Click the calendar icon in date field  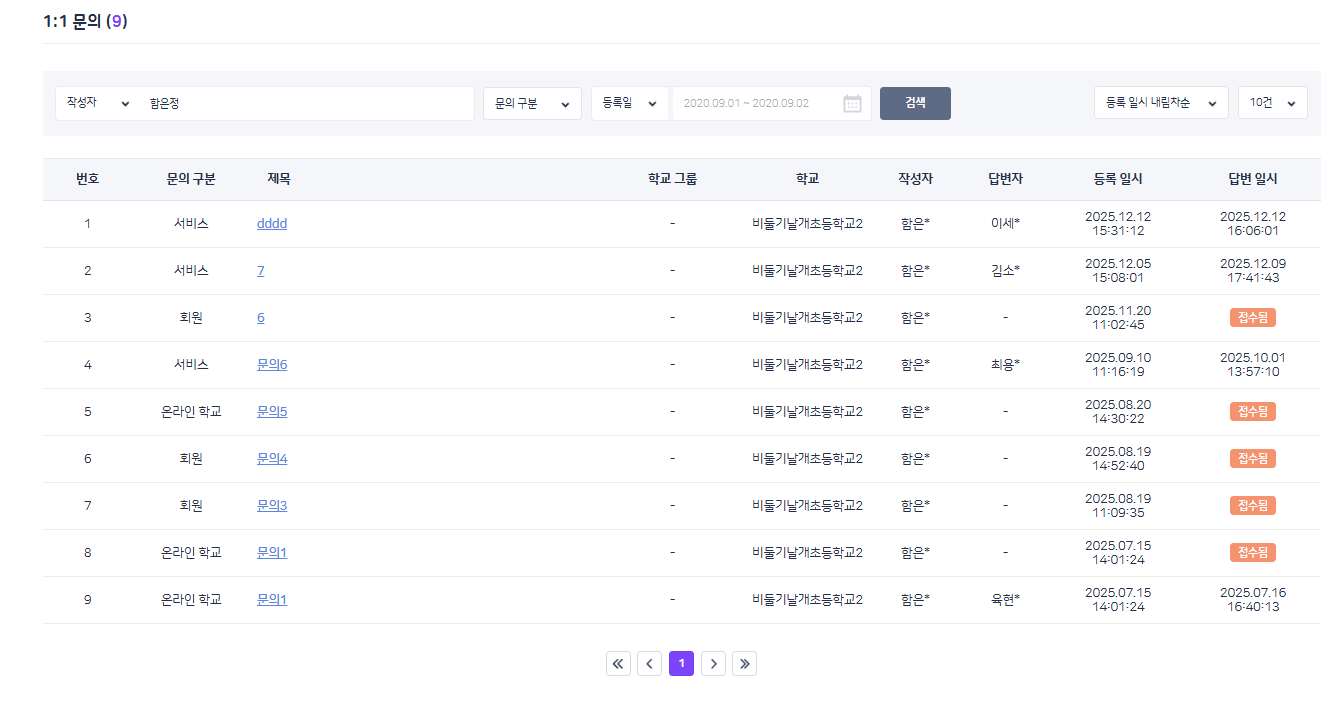[x=852, y=104]
